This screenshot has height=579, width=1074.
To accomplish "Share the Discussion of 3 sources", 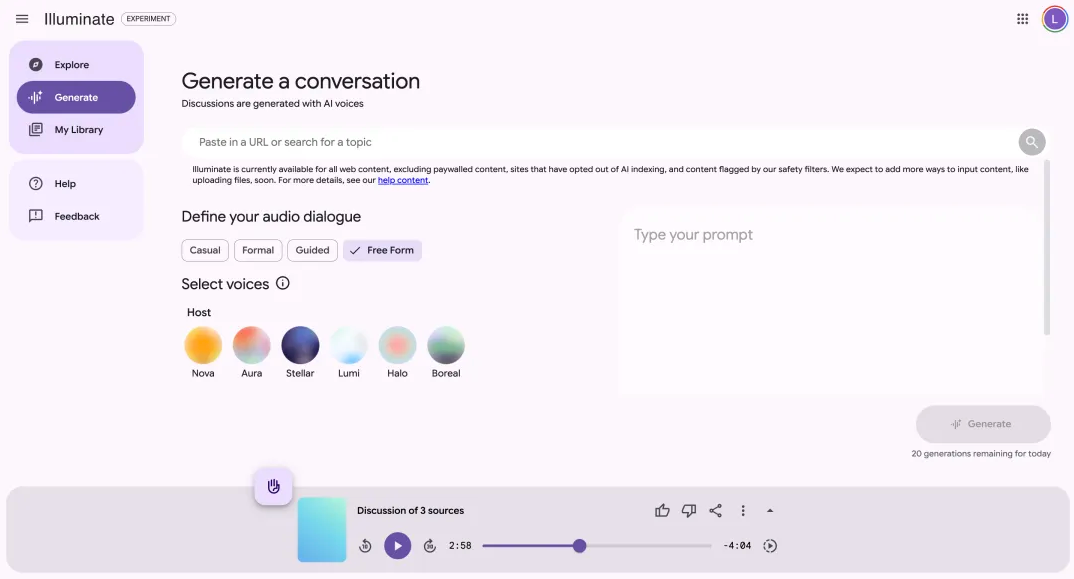I will [x=715, y=510].
